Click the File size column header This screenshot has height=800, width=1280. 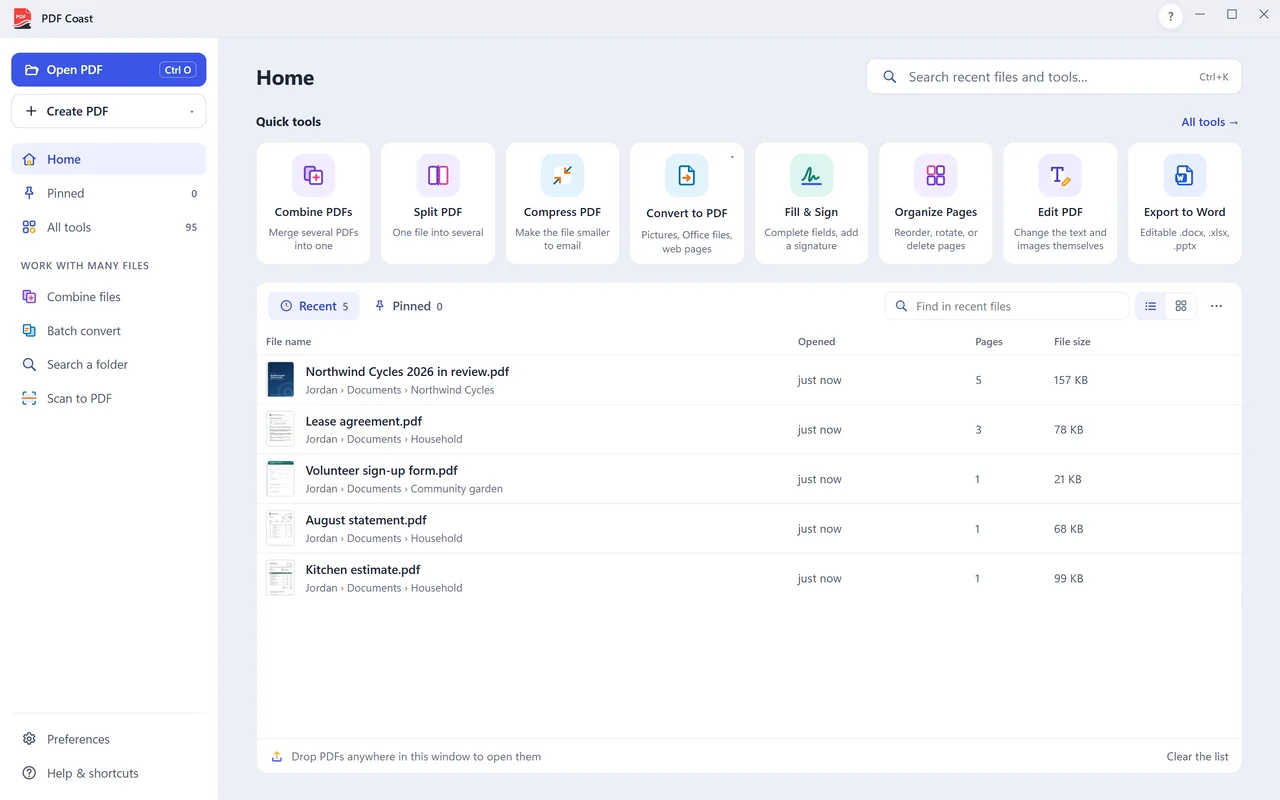coord(1072,342)
